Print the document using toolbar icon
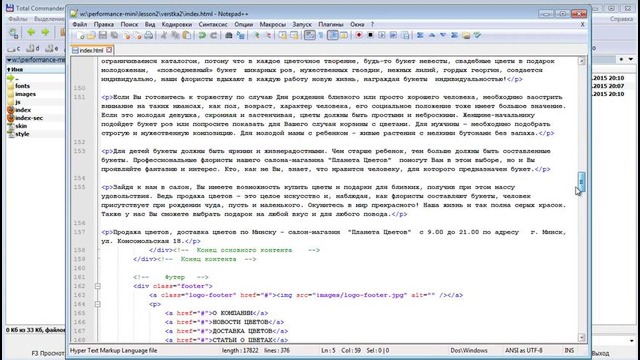Image resolution: width=640 pixels, height=360 pixels. pyautogui.click(x=149, y=35)
